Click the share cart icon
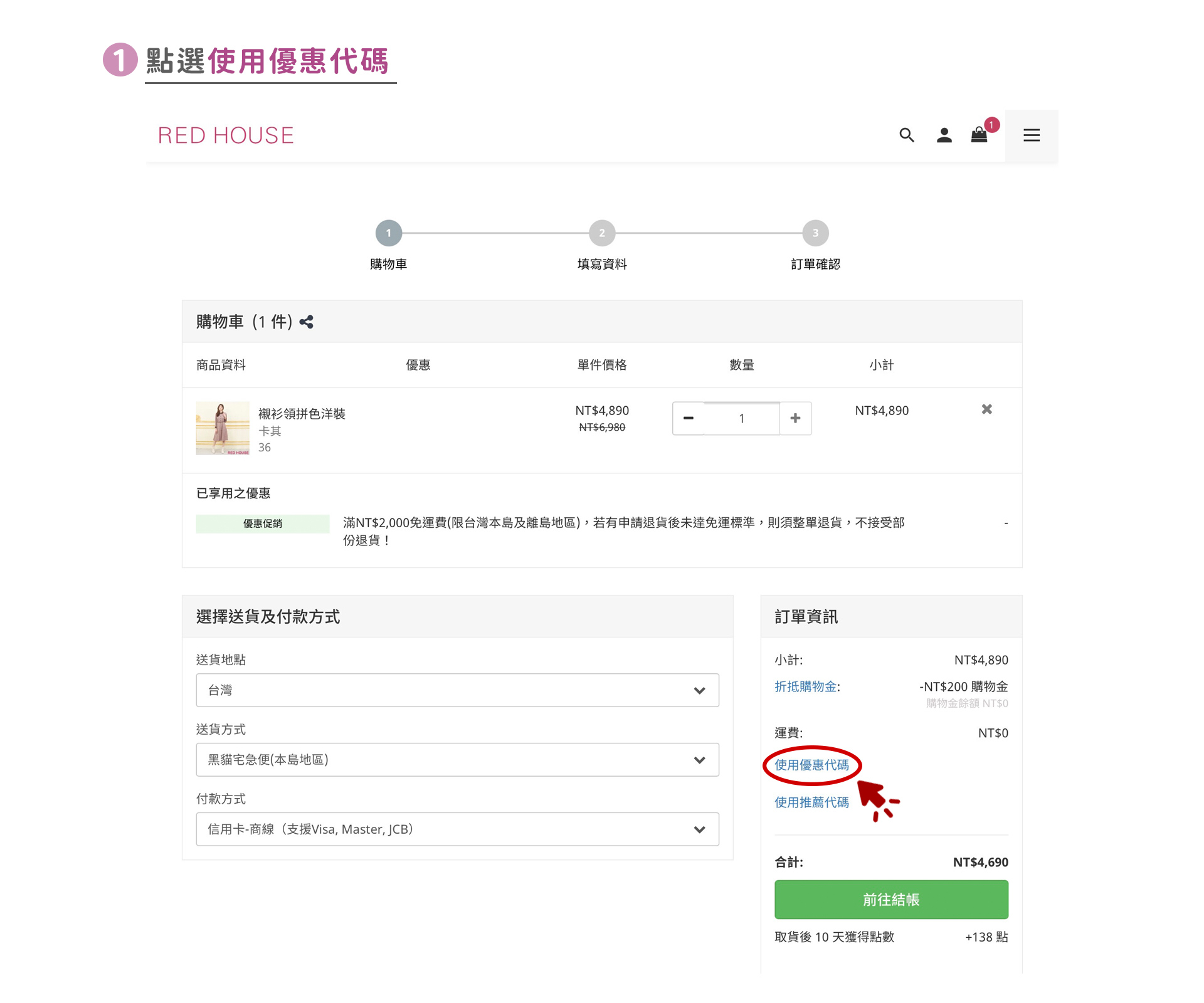The width and height of the screenshot is (1204, 1003). [306, 322]
